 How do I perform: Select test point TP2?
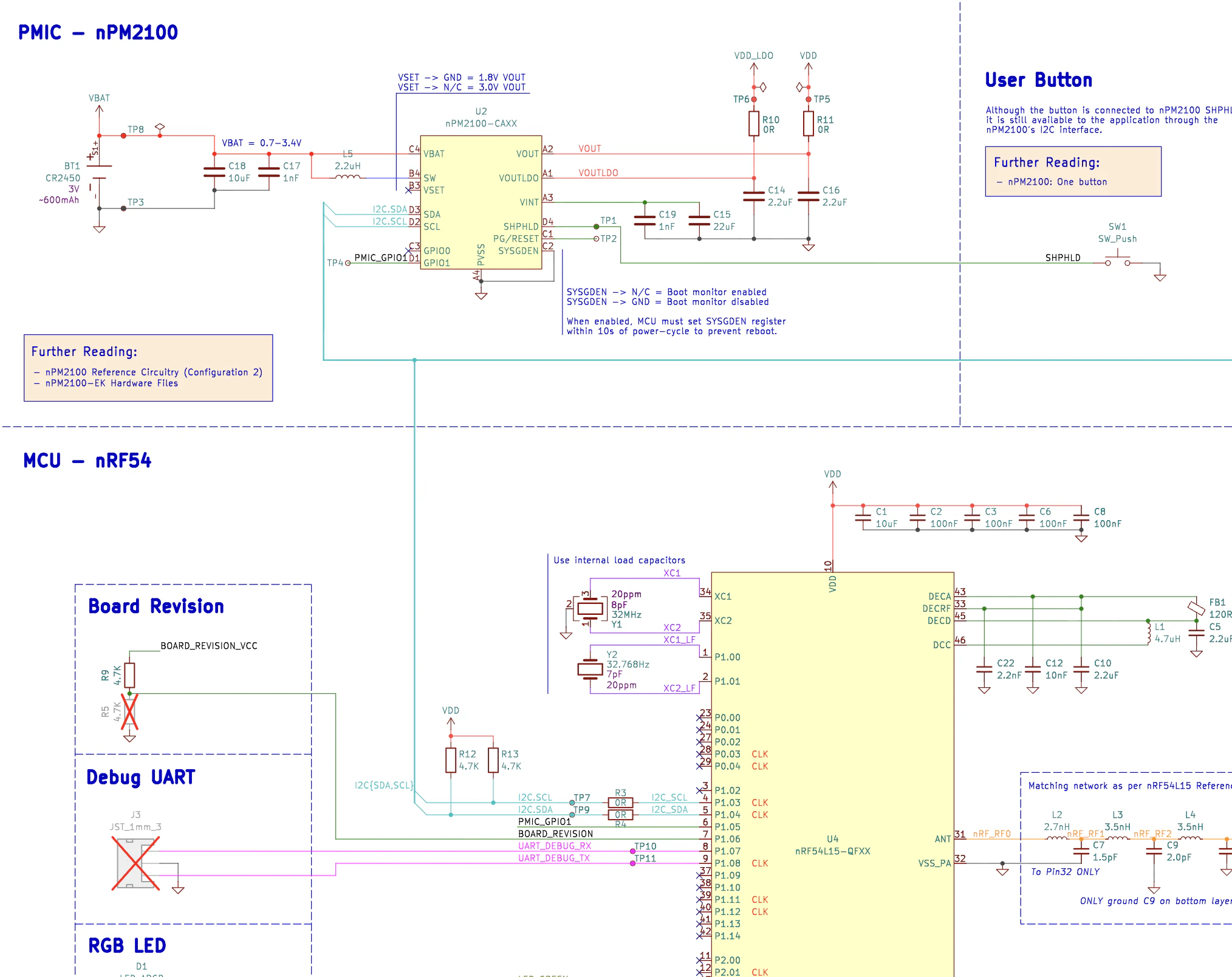(x=597, y=239)
